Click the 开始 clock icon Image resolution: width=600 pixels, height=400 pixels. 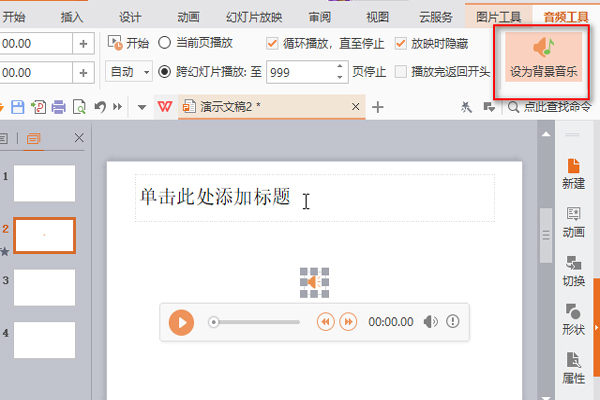tap(115, 43)
